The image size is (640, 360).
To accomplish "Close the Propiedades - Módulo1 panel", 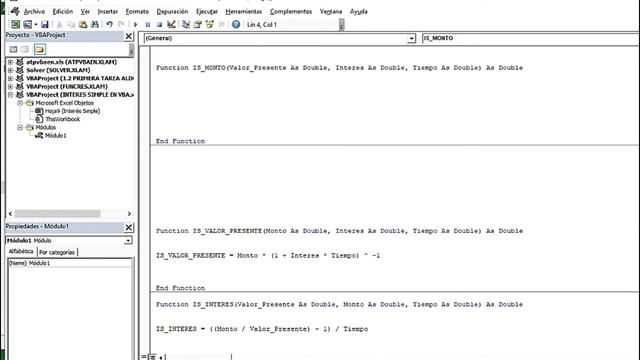I will 129,227.
